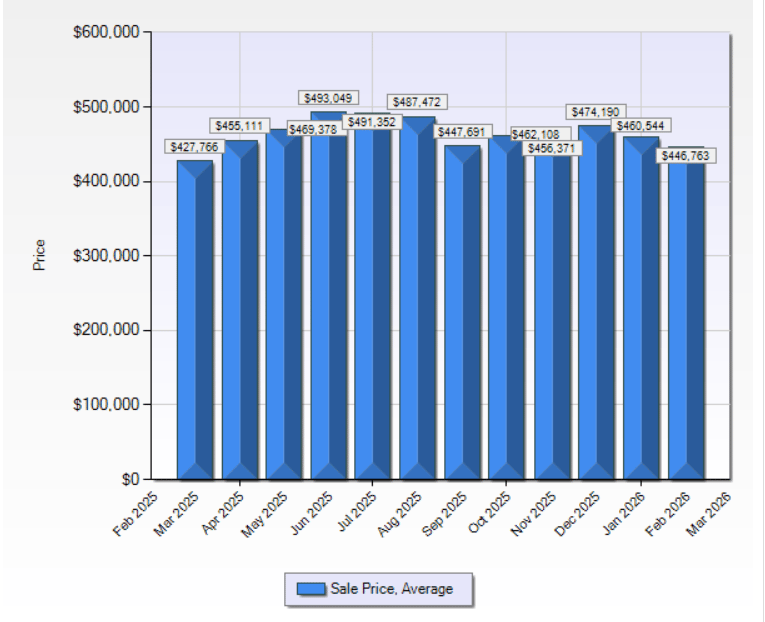Click the $460,544 value label
The height and width of the screenshot is (622, 765).
pos(641,126)
